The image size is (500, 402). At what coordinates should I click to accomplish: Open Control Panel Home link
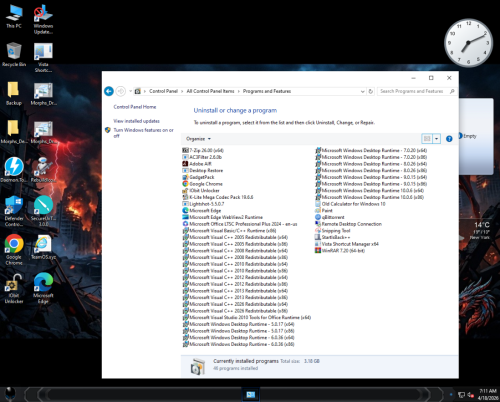pos(135,107)
